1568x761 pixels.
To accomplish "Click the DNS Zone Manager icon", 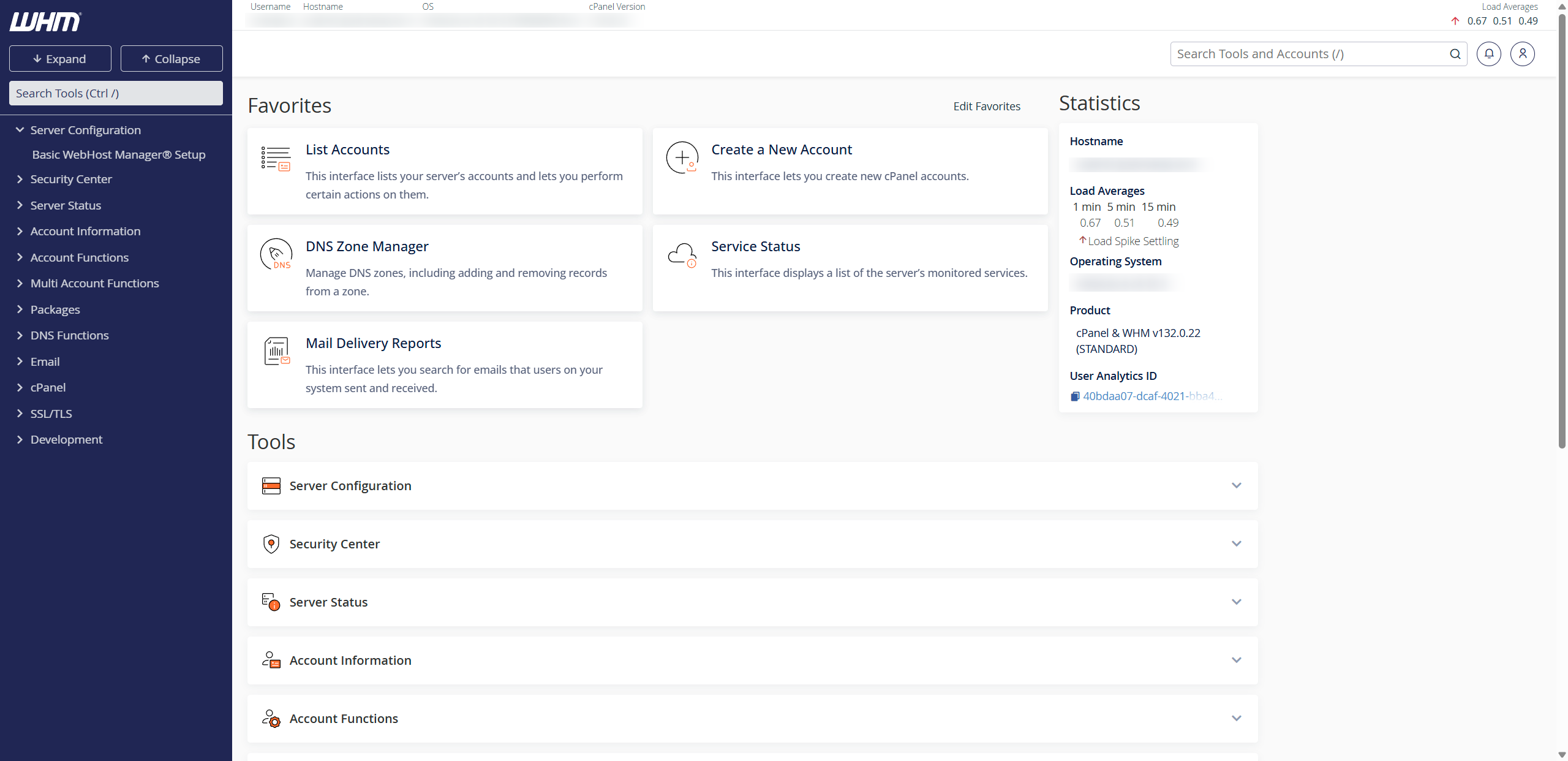I will (x=276, y=254).
